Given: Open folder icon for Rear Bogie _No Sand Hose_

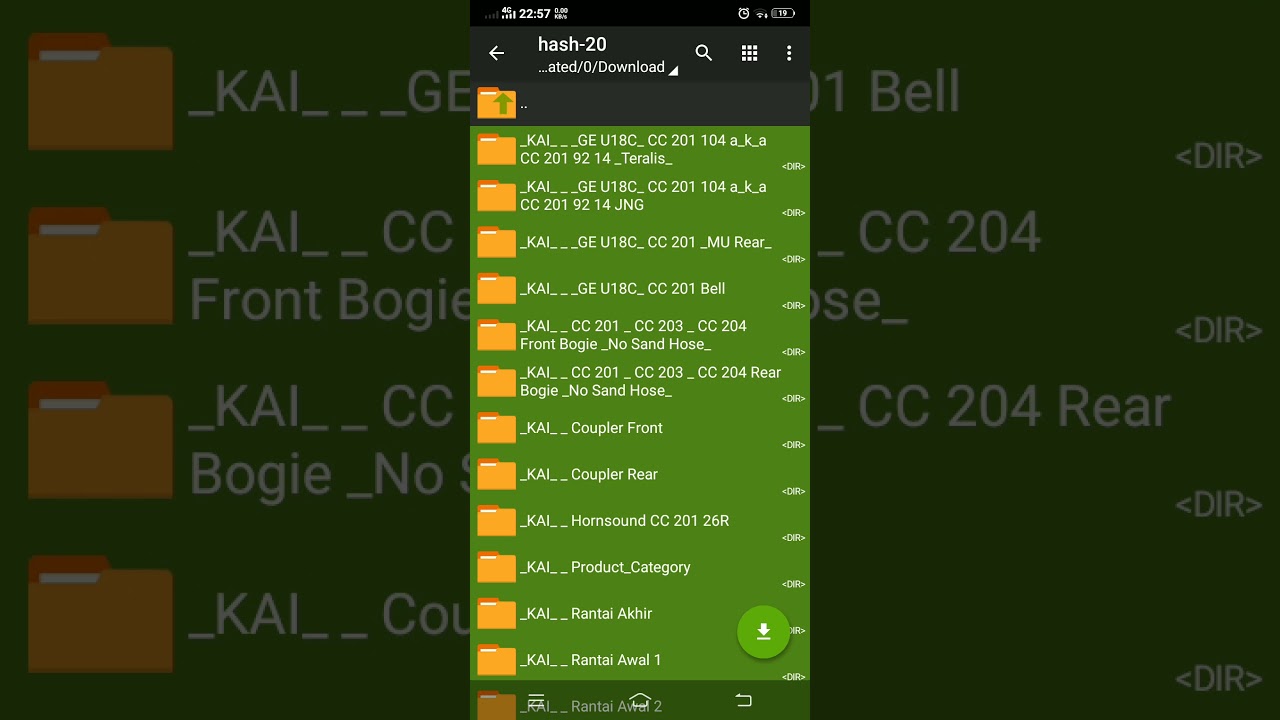Looking at the screenshot, I should (x=496, y=381).
